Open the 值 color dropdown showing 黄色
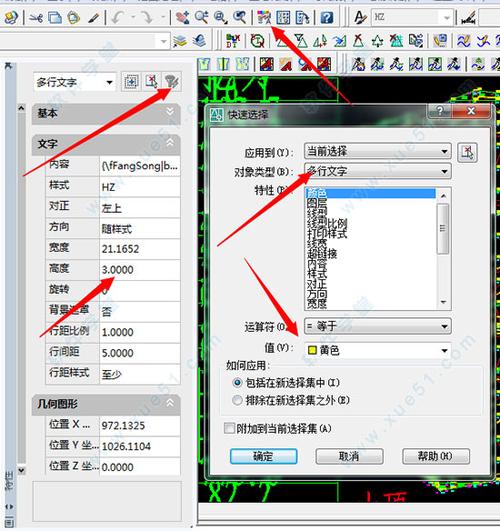Image resolution: width=500 pixels, height=531 pixels. 378,350
